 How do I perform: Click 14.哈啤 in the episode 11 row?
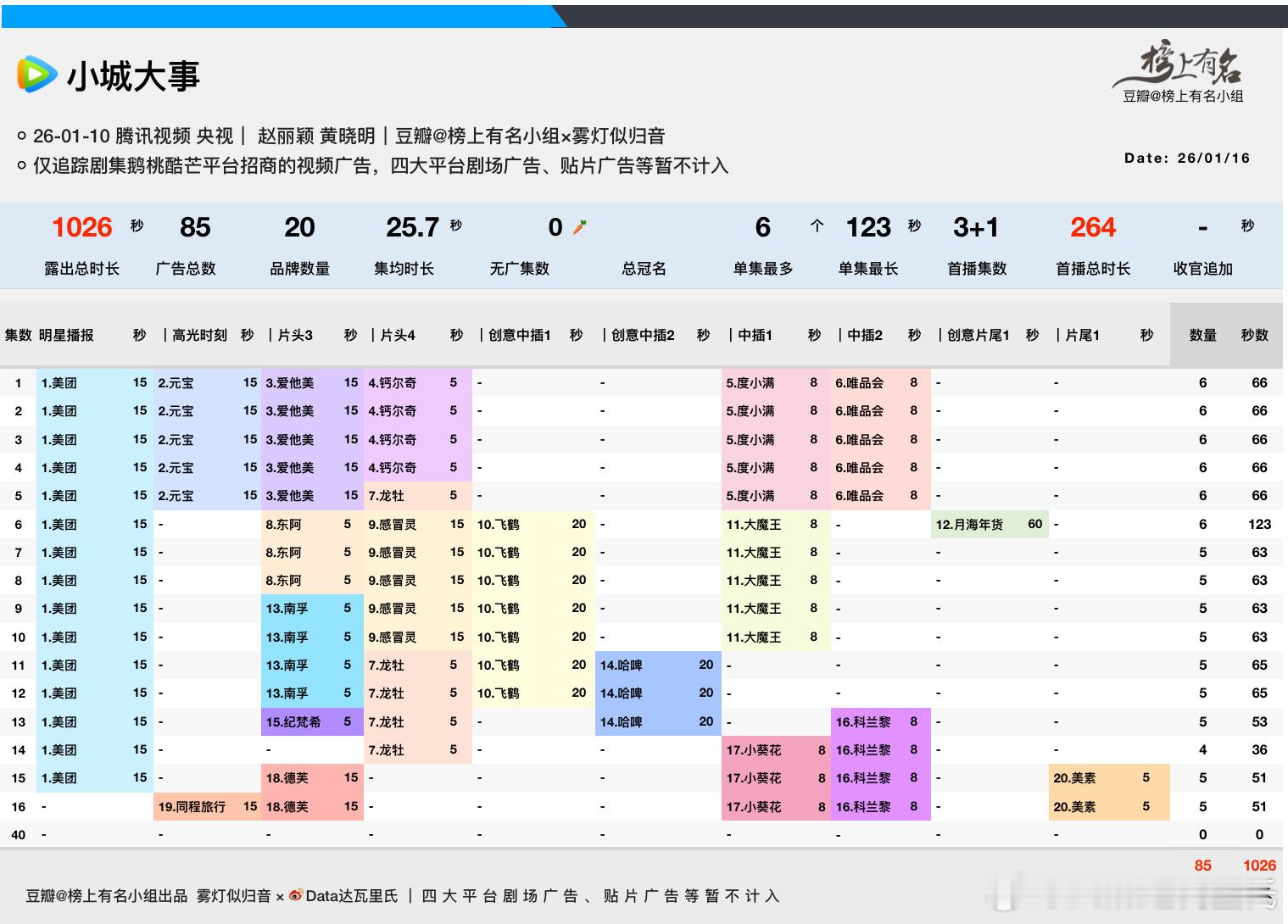tap(621, 665)
